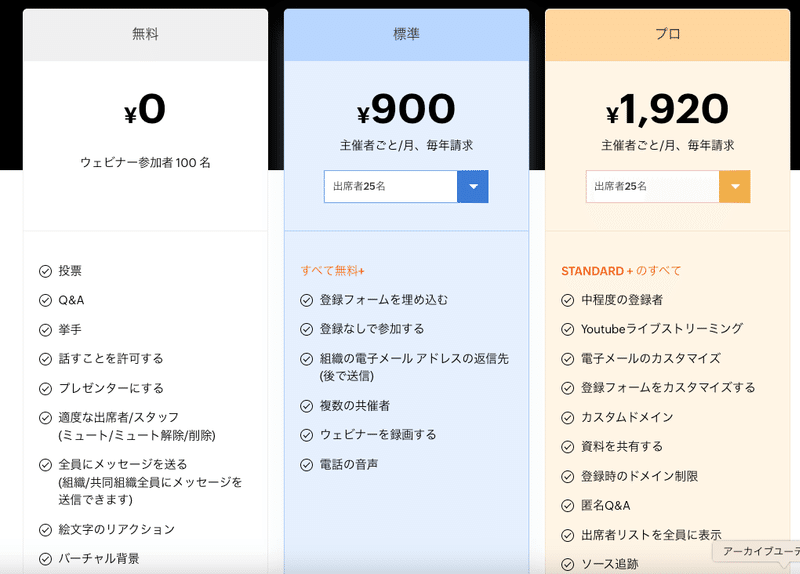The width and height of the screenshot is (800, 574).
Task: Open the 出席者25名 dropdown in 標準 plan
Action: (406, 186)
